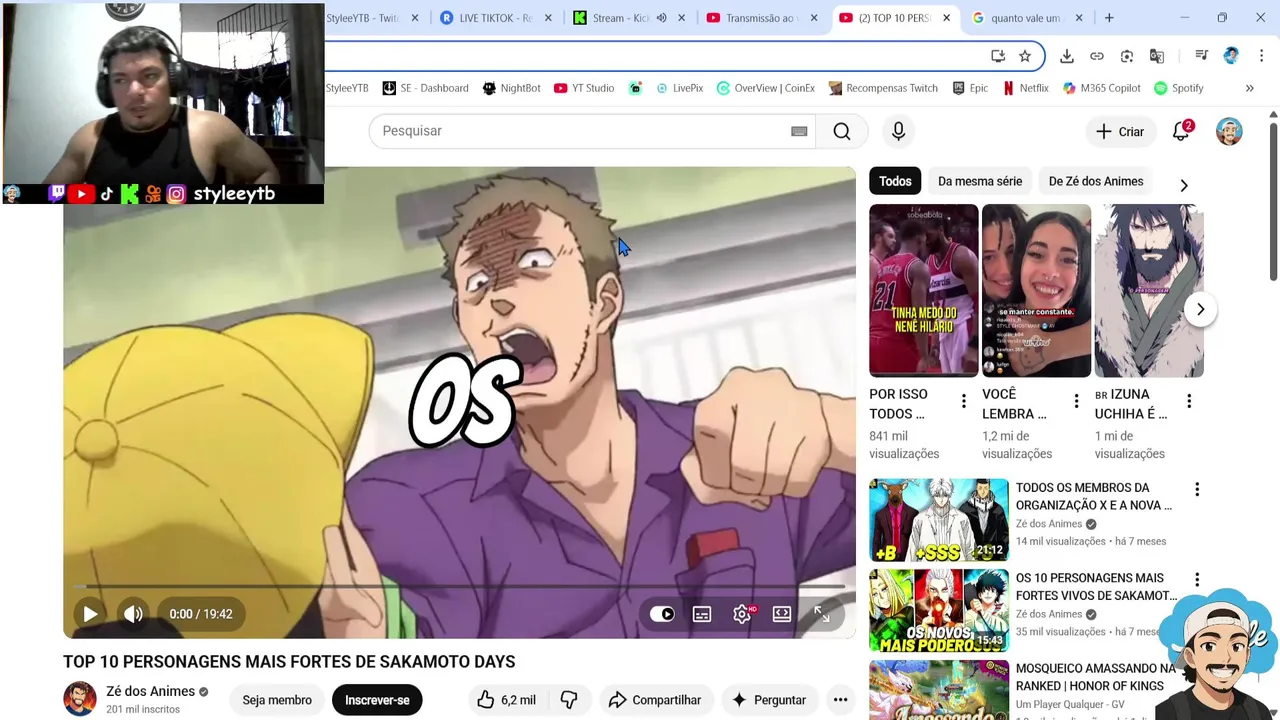This screenshot has width=1280, height=720.
Task: Open the media control toolbar icon
Action: (1202, 56)
